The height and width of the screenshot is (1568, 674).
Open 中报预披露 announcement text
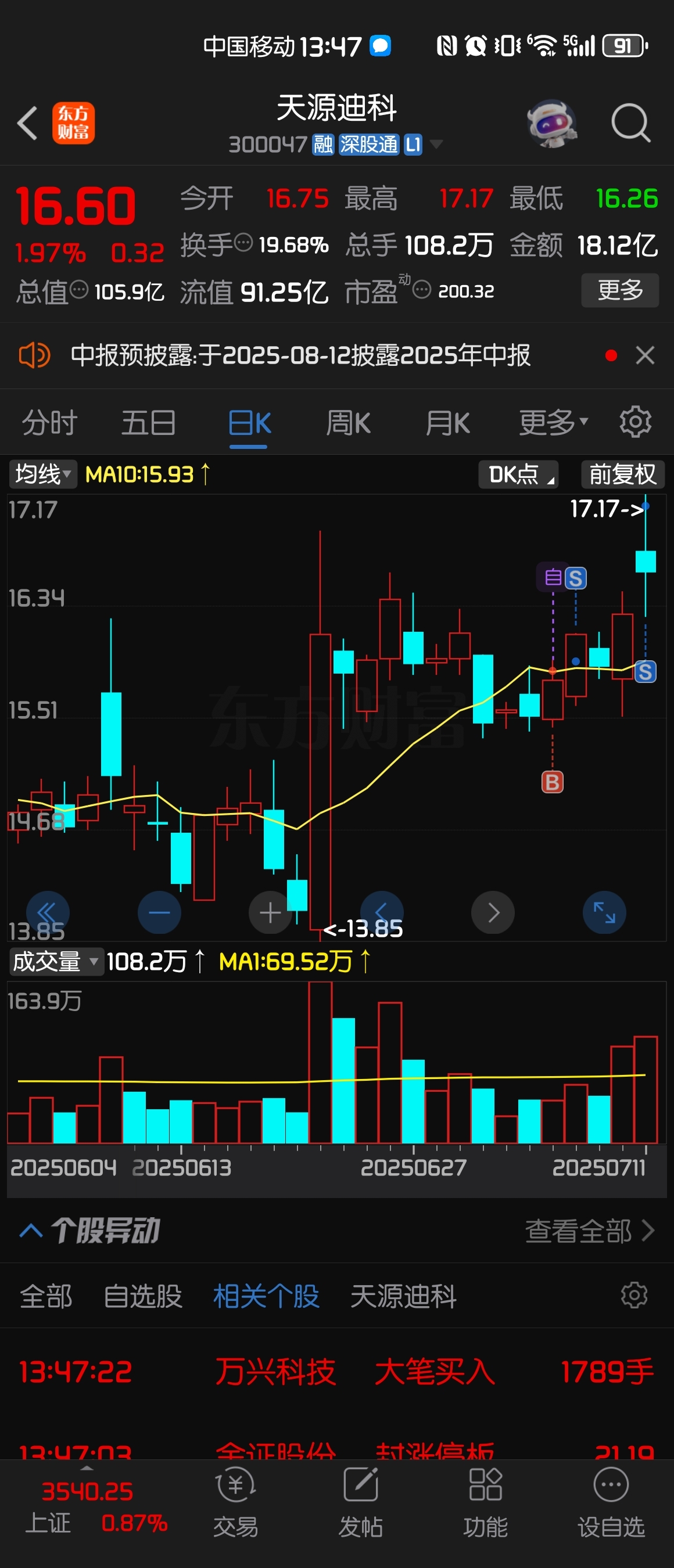300,355
